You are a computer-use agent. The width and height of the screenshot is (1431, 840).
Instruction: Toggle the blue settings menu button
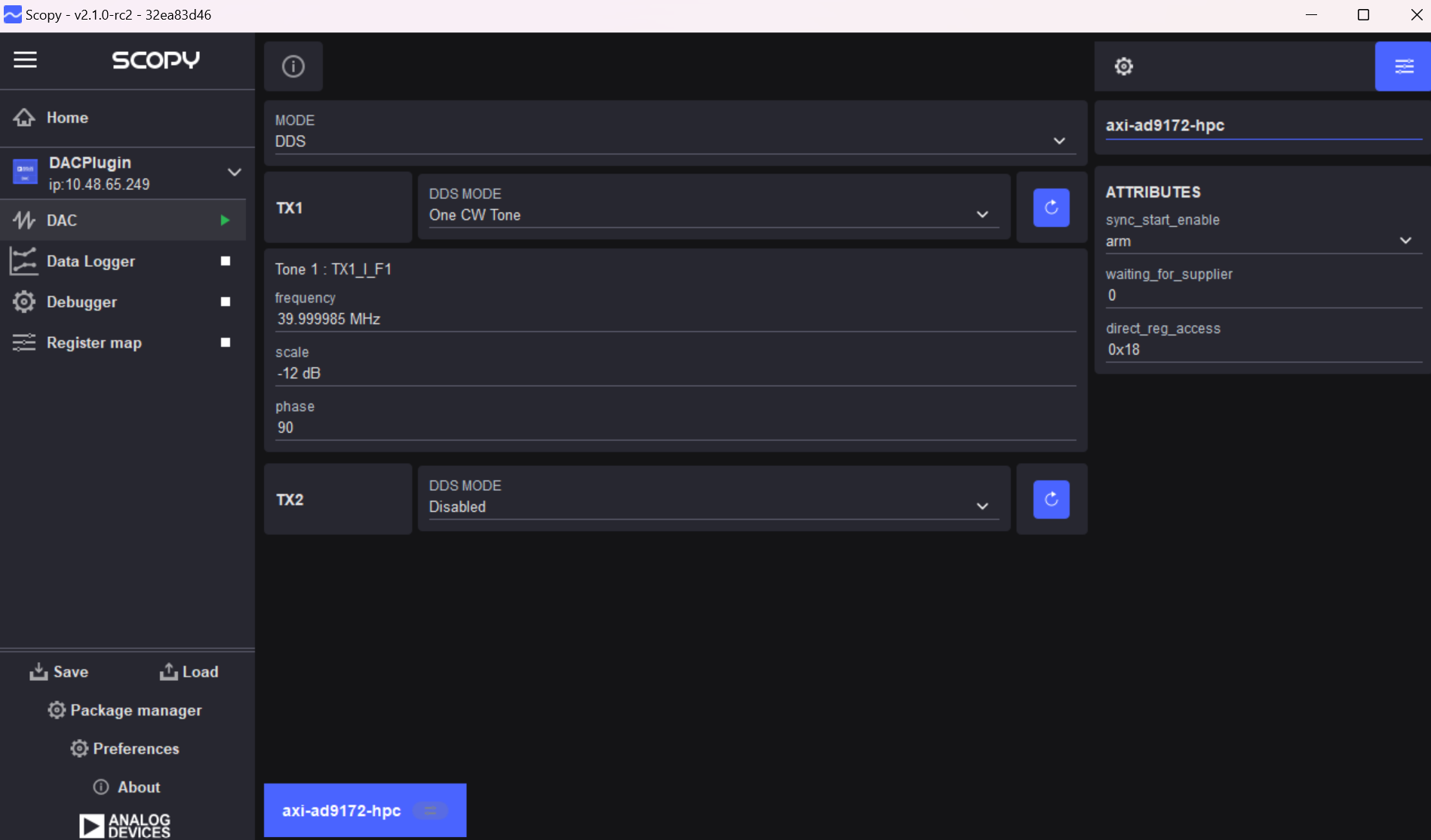tap(1403, 66)
